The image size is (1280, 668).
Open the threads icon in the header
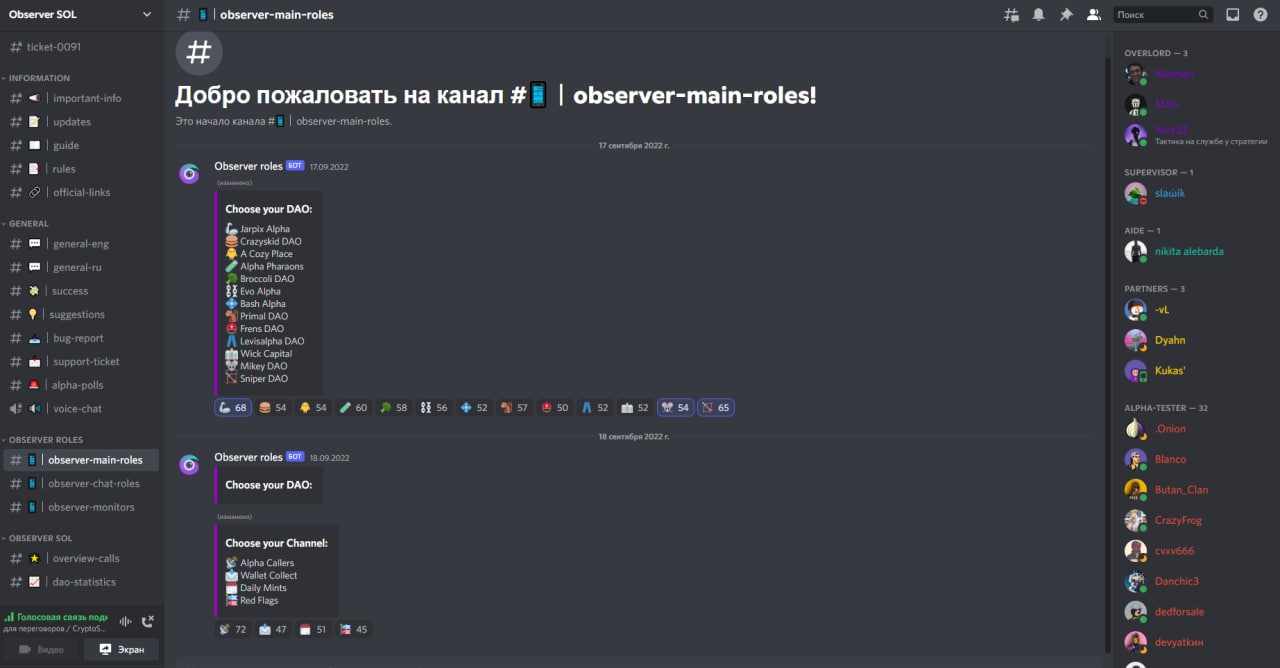click(1012, 15)
